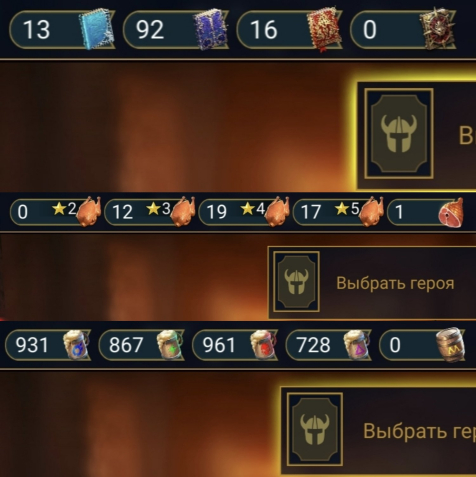Select the red force brew mug
This screenshot has height=477, width=476.
point(263,345)
